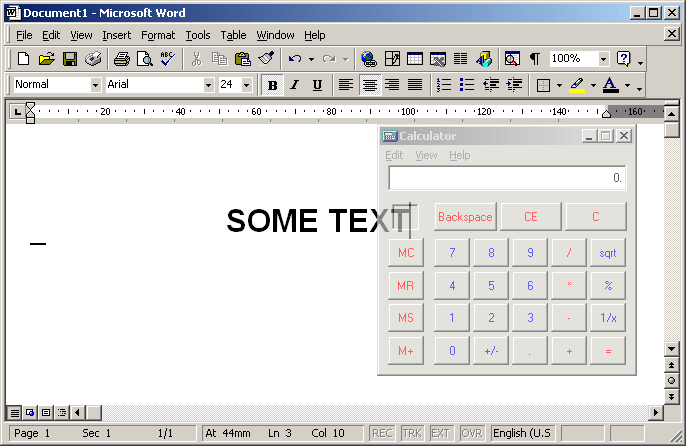Viewport: 686px width, 446px height.
Task: Open font size dropdown showing 24
Action: [x=247, y=85]
